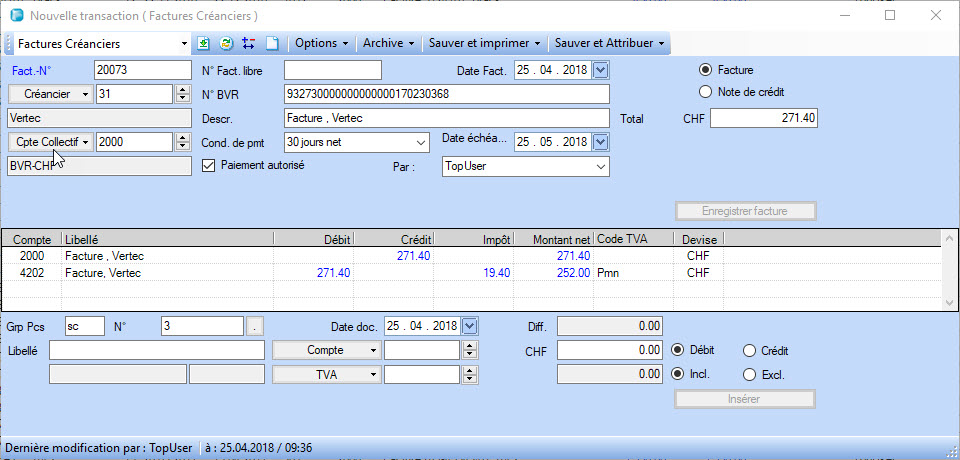This screenshot has width=960, height=460.
Task: Click the Descr. field with Facture , Vertec
Action: click(x=447, y=118)
